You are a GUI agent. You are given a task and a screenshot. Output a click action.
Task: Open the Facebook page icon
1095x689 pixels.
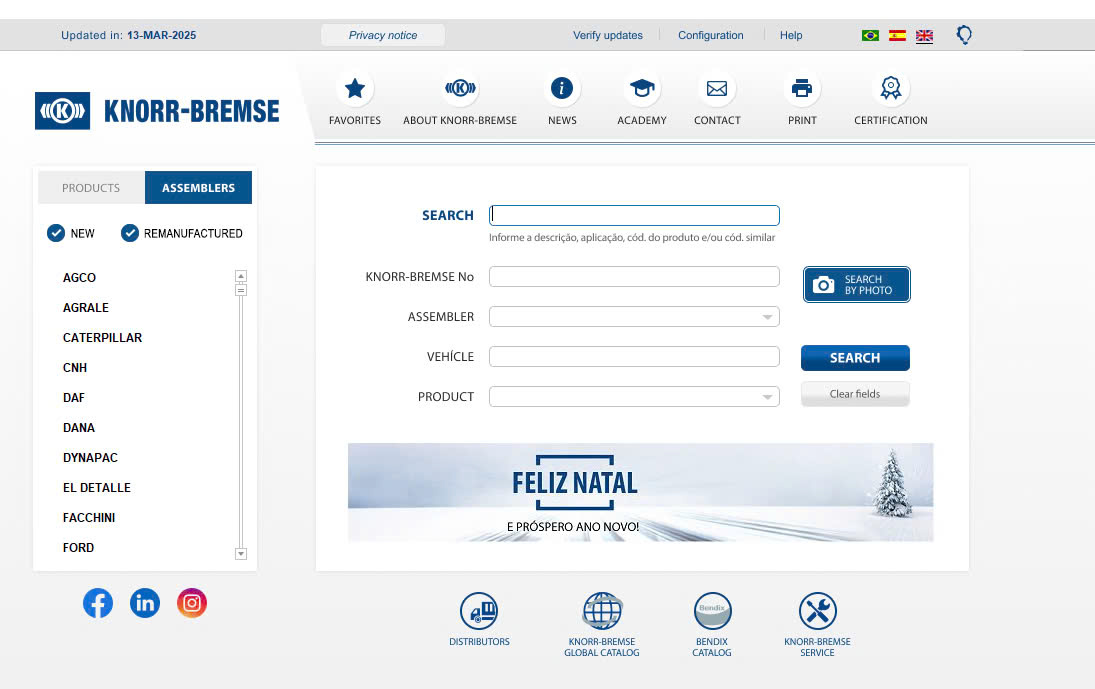[x=98, y=603]
